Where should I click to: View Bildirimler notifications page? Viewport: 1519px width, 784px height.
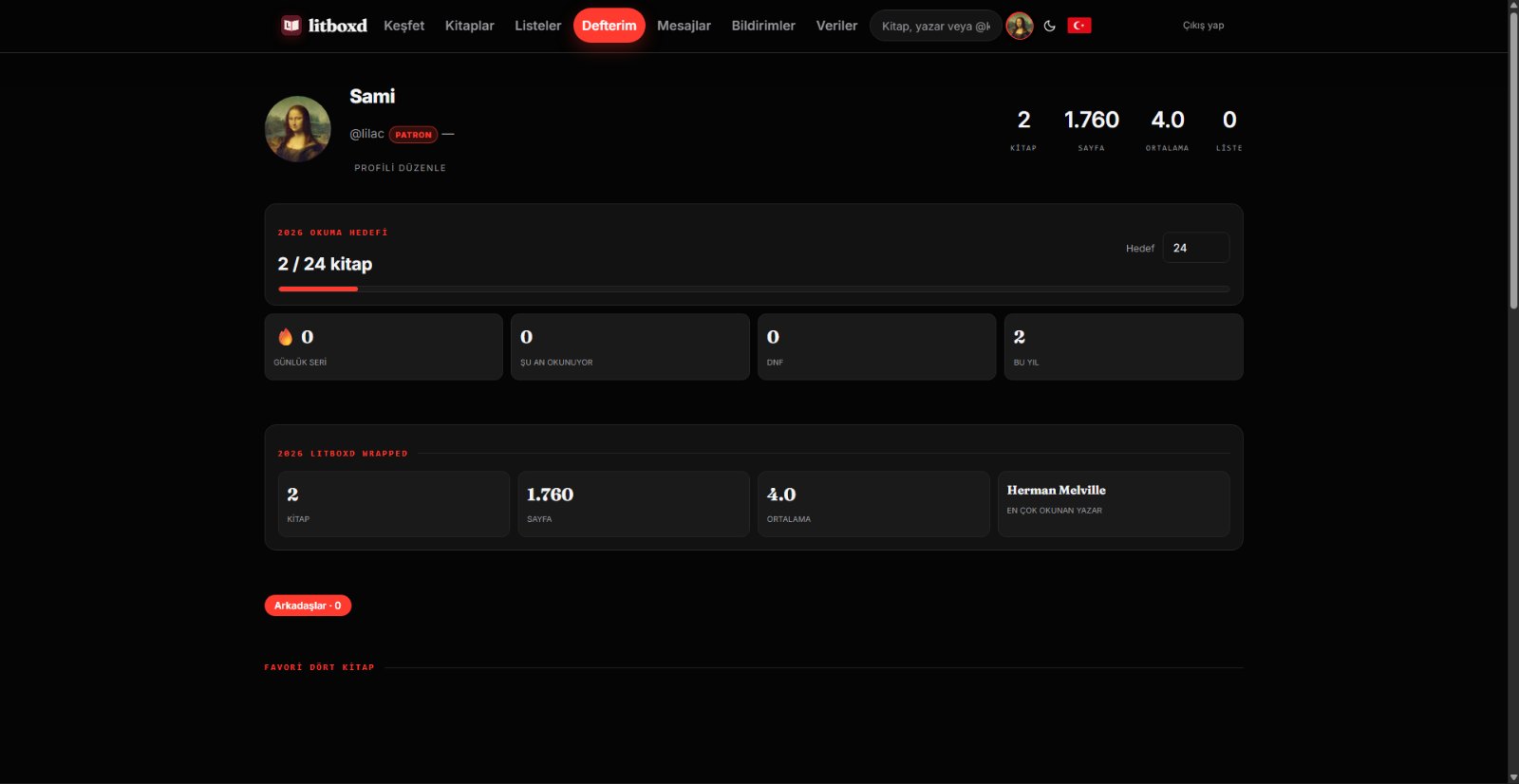point(763,26)
